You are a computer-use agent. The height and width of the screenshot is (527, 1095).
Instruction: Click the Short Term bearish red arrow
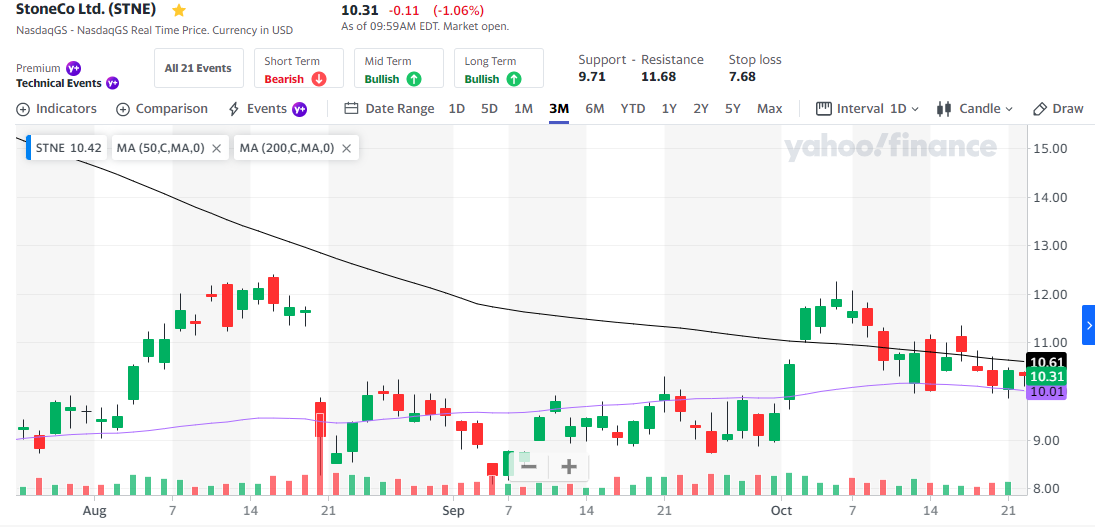318,79
